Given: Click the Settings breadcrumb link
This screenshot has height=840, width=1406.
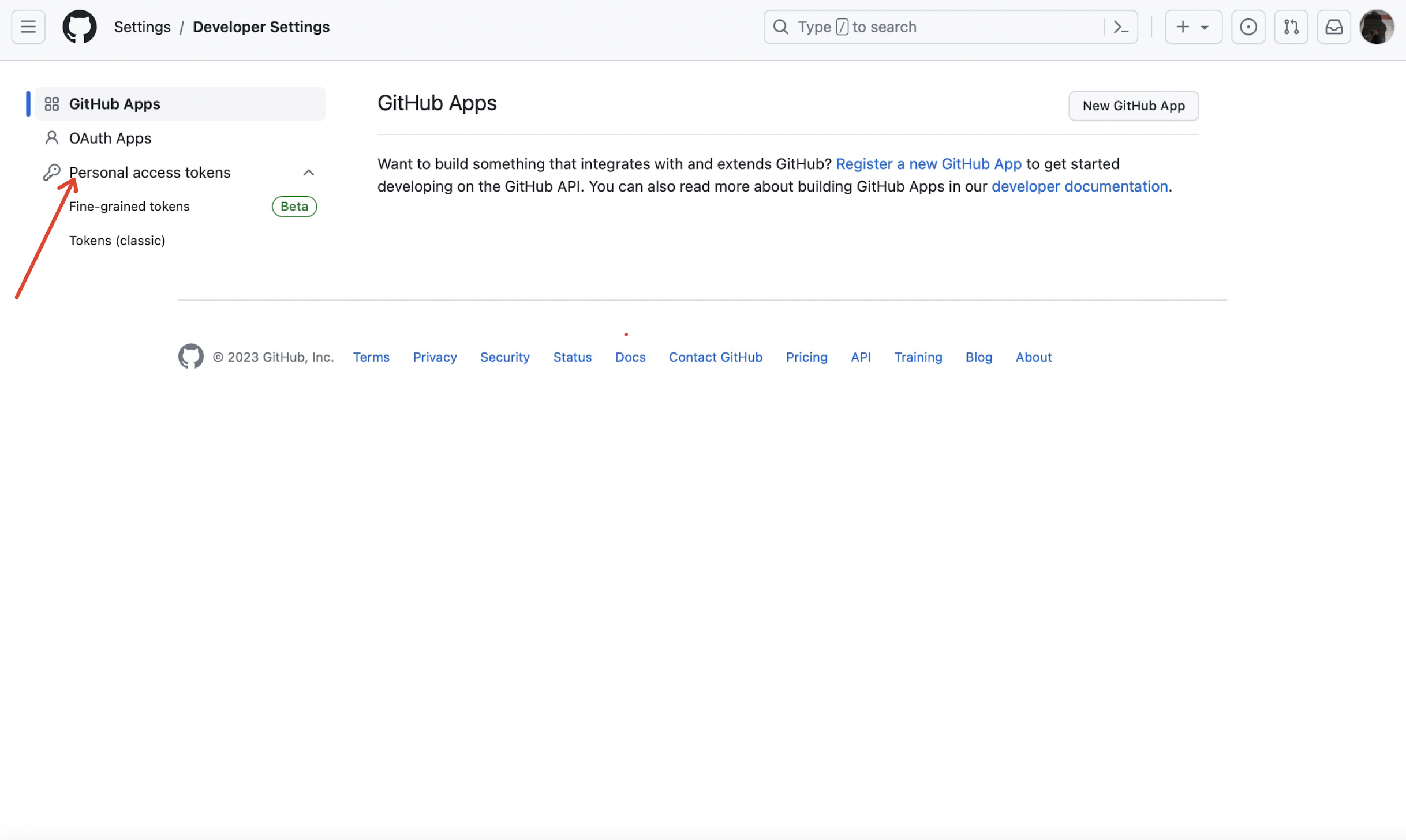Looking at the screenshot, I should pos(142,27).
